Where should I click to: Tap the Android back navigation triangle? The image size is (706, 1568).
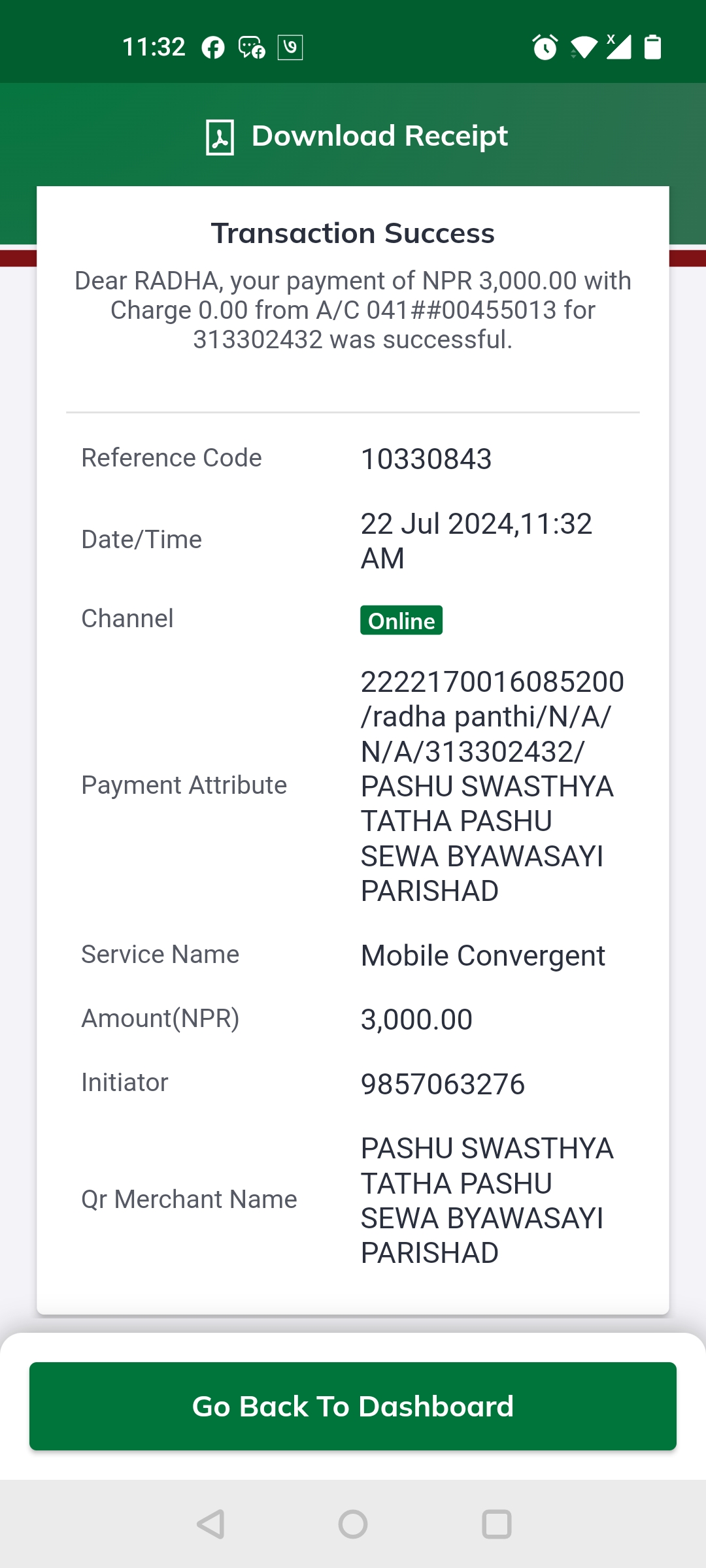[x=210, y=1524]
